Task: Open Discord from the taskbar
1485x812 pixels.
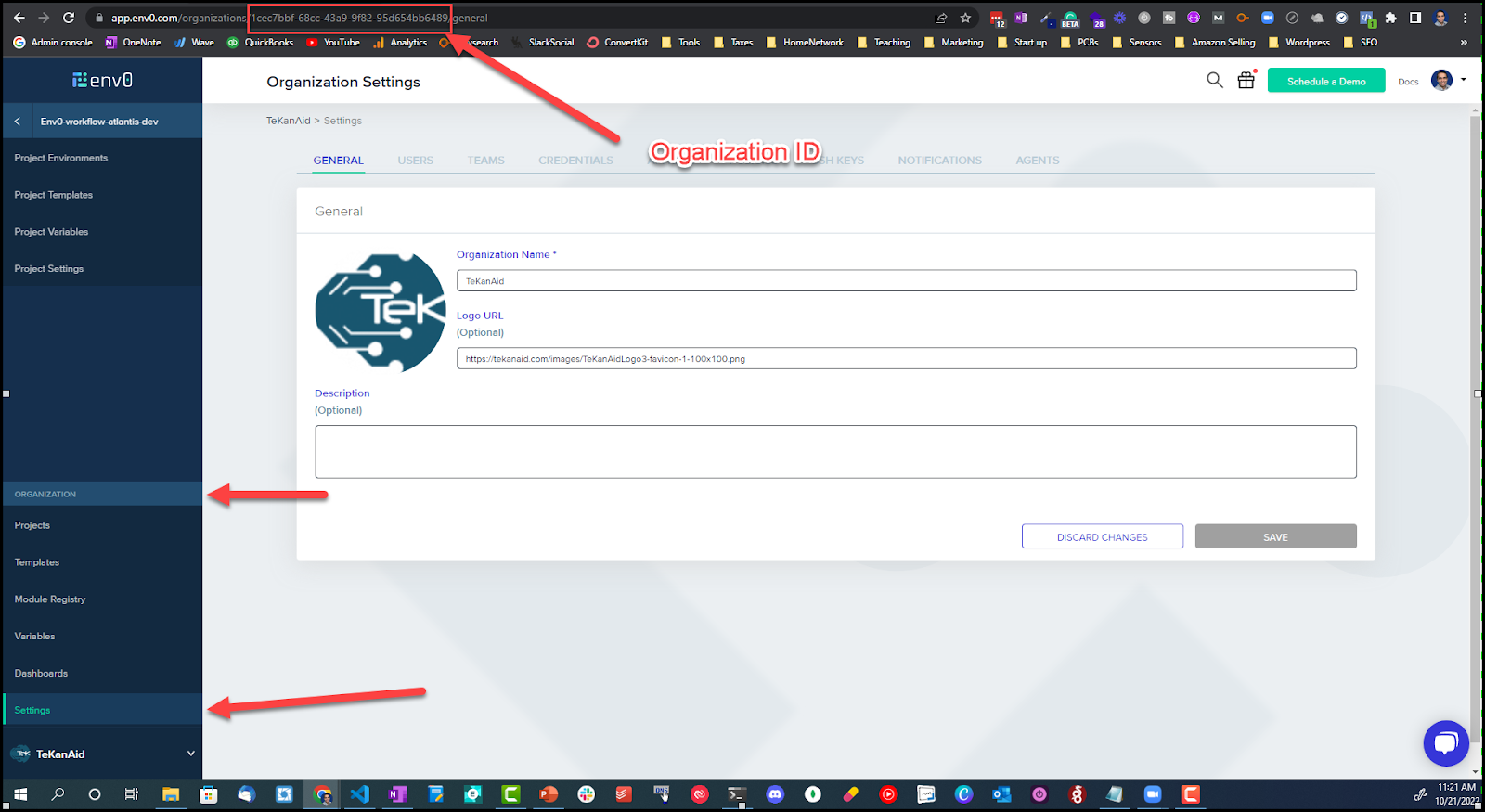Action: [x=775, y=794]
